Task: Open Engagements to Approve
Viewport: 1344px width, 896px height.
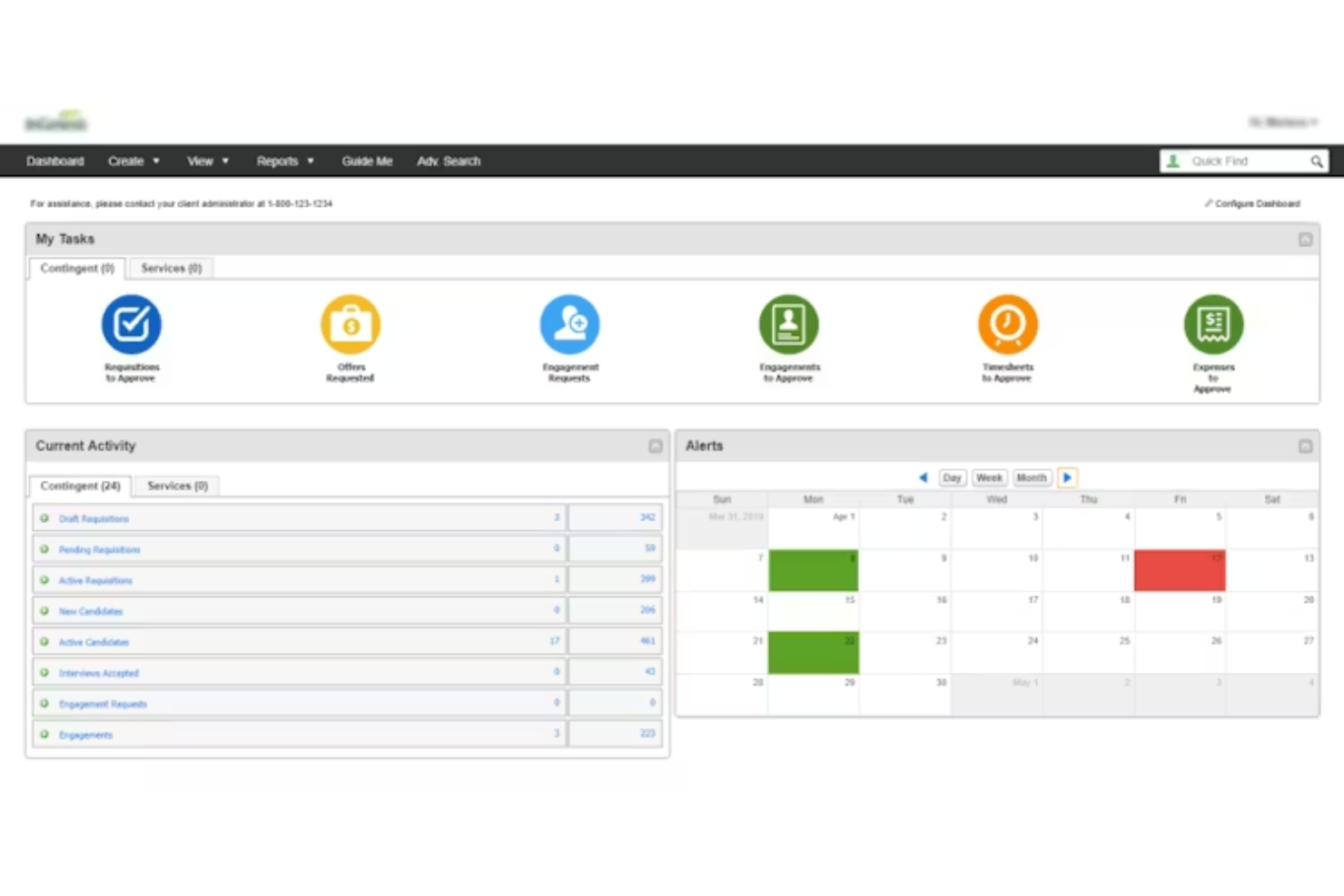Action: 788,324
